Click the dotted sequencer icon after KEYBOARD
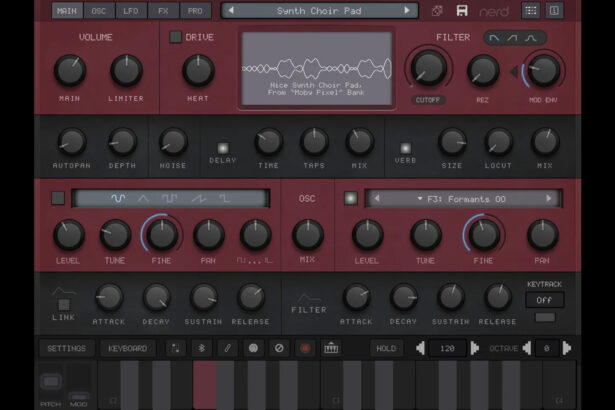 (175, 348)
